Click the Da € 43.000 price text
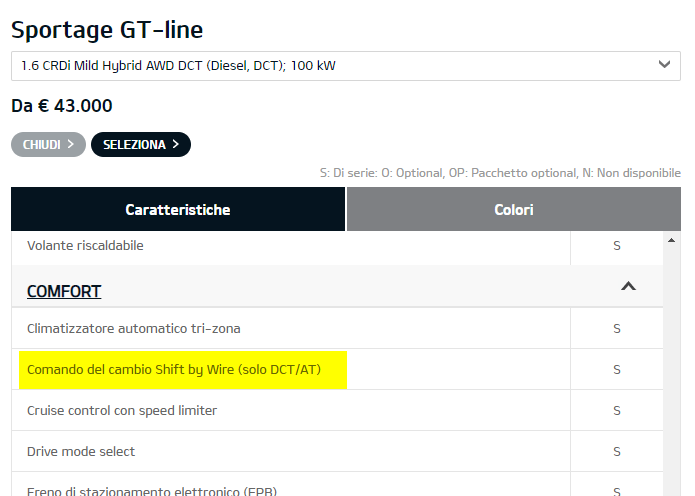Image resolution: width=695 pixels, height=496 pixels. (62, 106)
